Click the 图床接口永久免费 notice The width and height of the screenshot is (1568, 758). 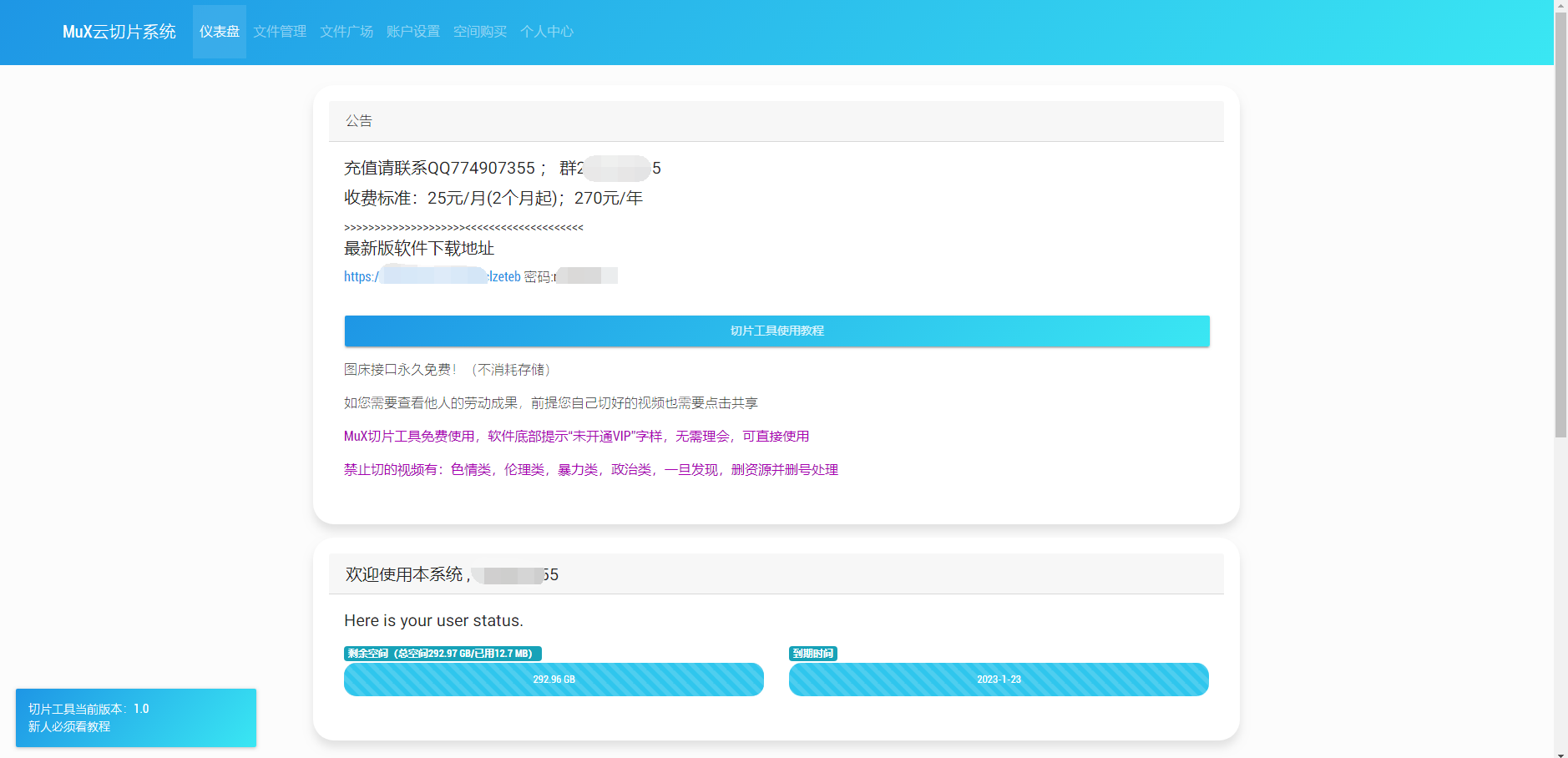tap(448, 370)
